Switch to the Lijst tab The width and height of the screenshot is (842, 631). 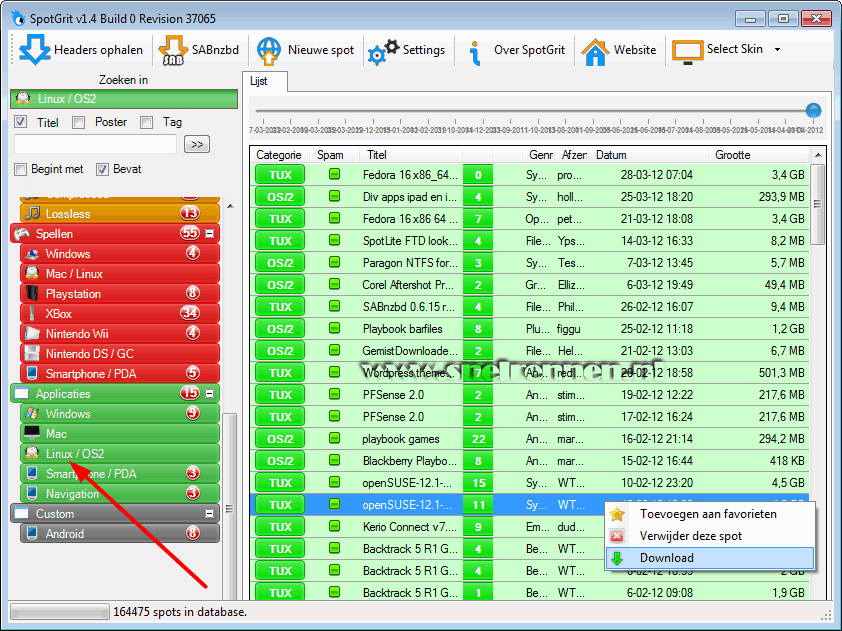point(264,81)
